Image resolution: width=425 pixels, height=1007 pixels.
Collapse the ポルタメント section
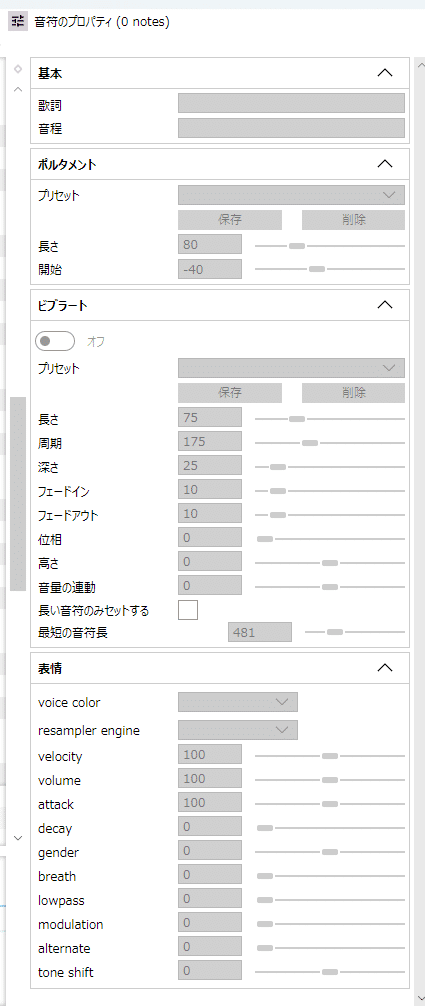385,164
